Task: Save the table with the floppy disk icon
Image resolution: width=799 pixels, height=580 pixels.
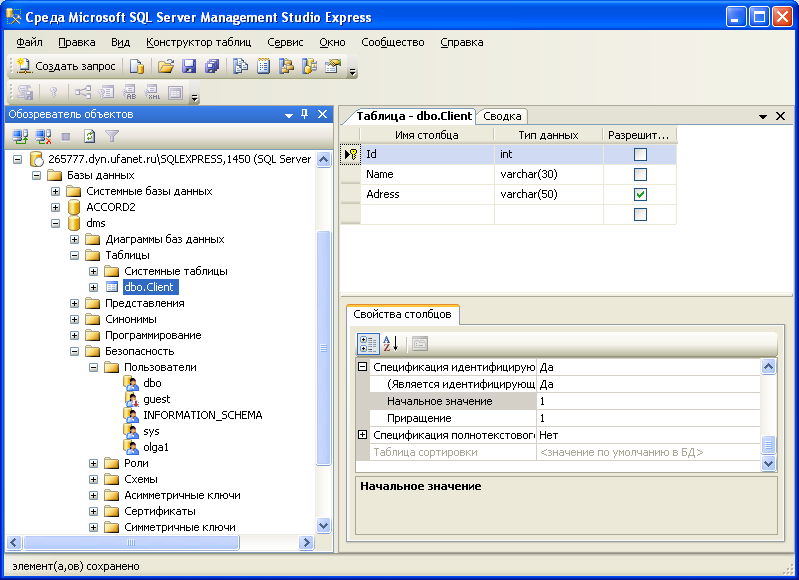Action: click(189, 66)
